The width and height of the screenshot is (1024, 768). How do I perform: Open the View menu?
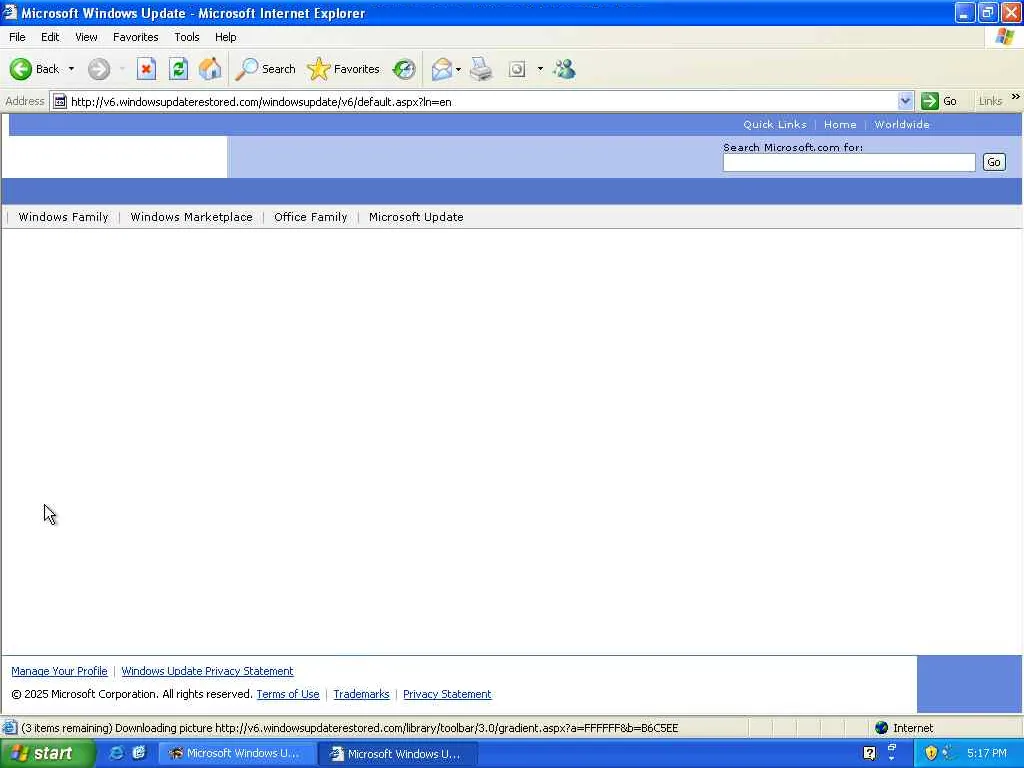(x=86, y=37)
